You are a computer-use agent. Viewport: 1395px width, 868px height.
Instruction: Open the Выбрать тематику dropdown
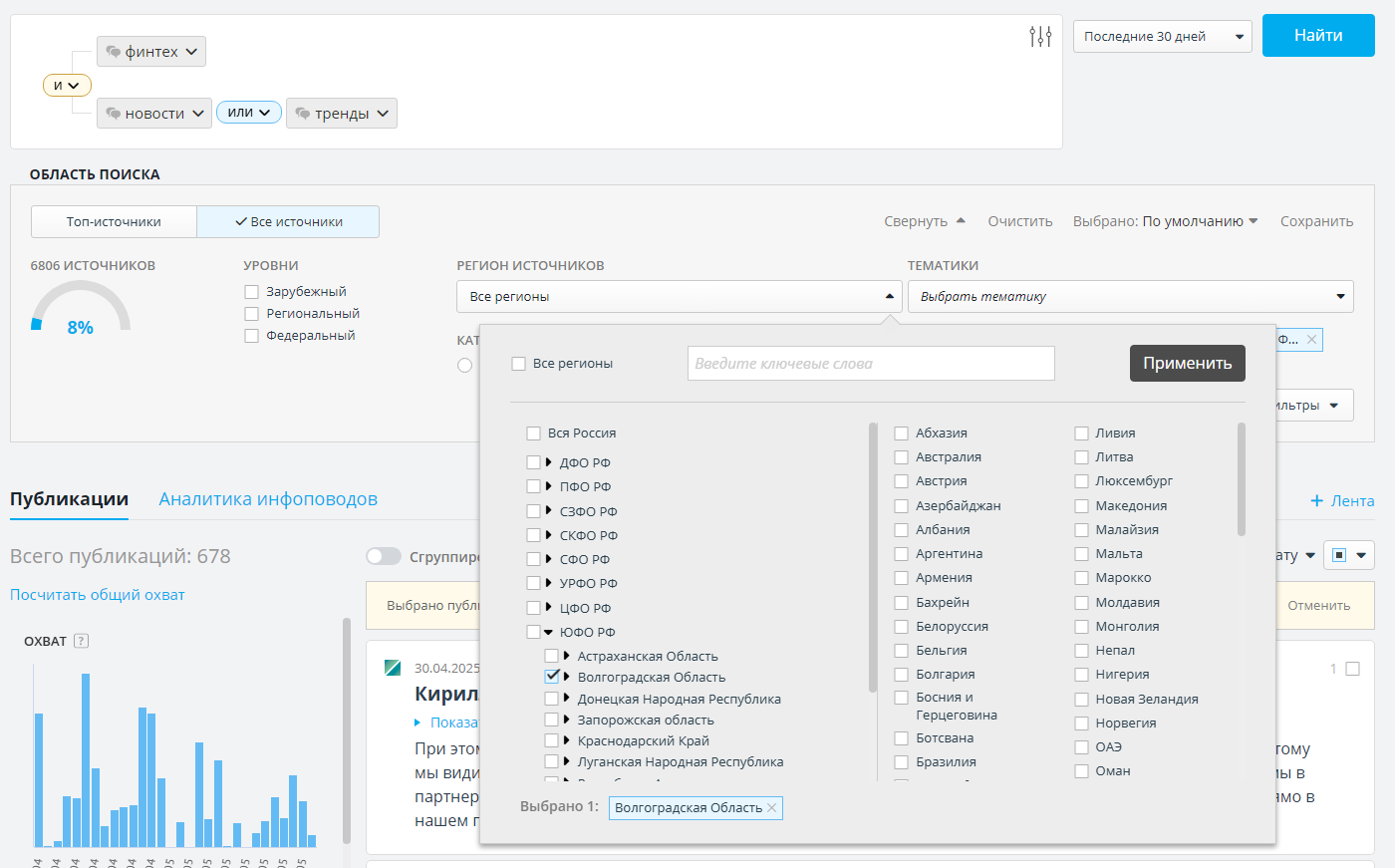1131,297
